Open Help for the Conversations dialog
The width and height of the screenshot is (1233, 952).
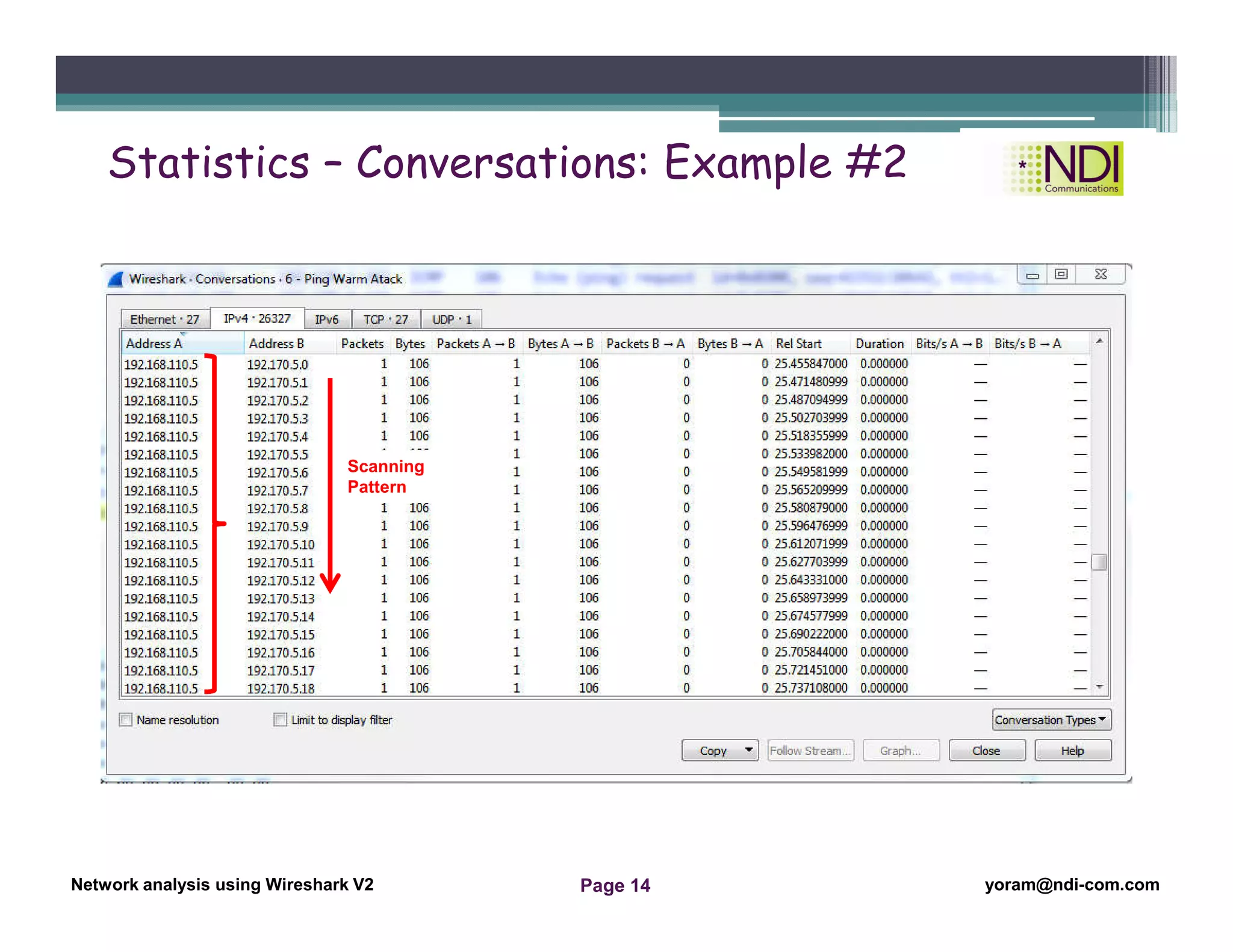pos(1072,750)
